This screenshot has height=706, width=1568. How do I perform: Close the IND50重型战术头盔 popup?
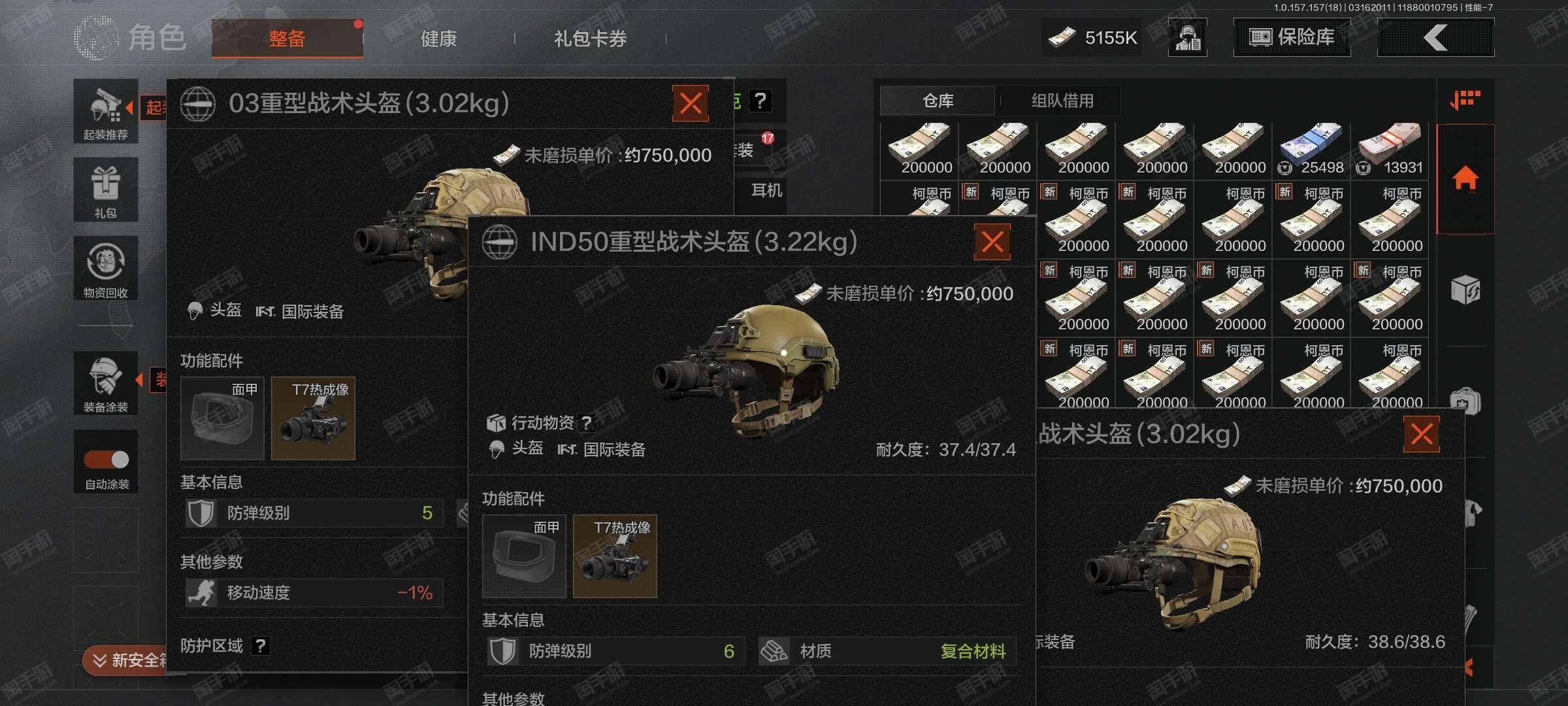pos(992,242)
